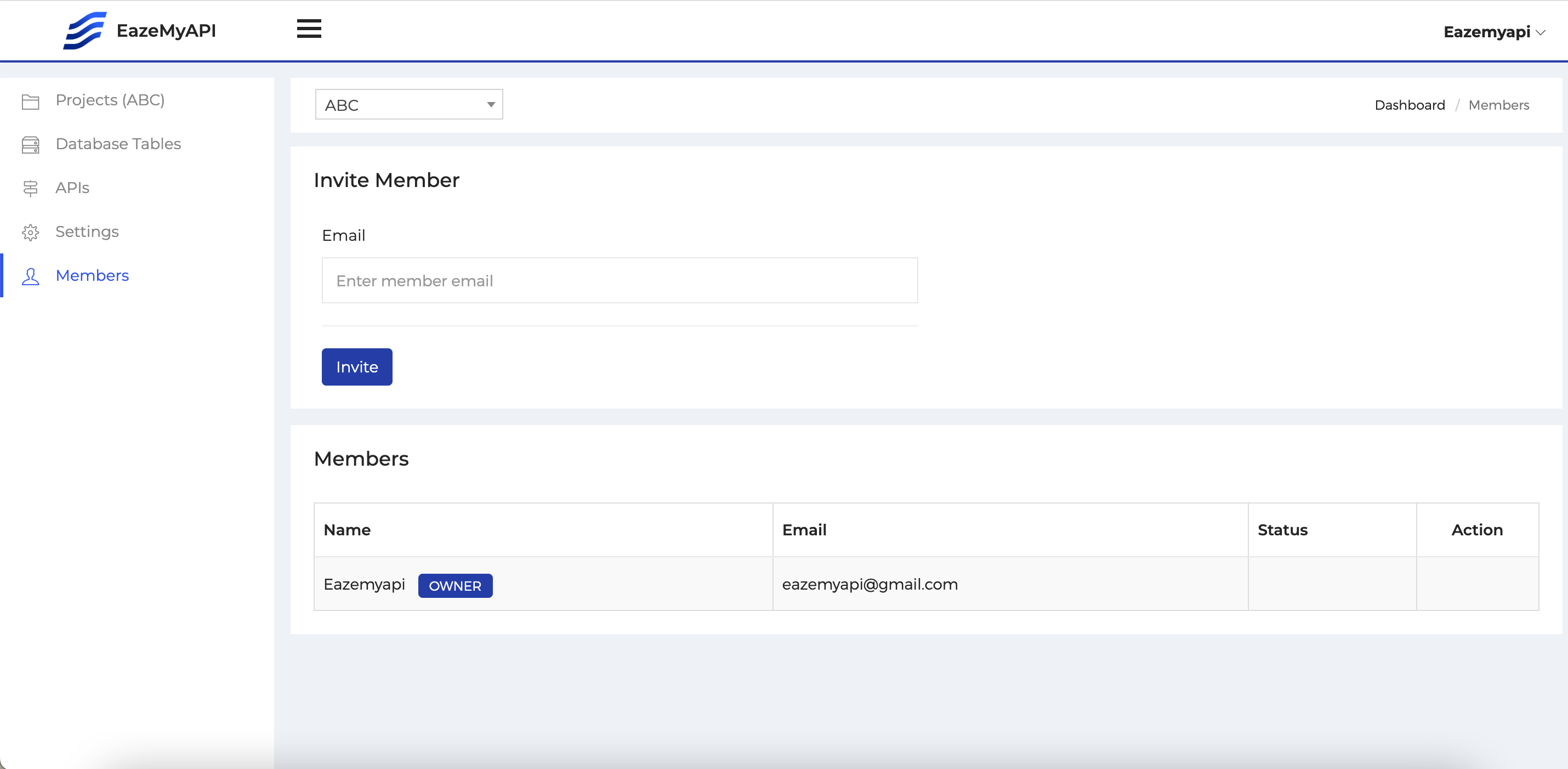1568x769 pixels.
Task: Click Members in the breadcrumb trail
Action: point(1498,105)
